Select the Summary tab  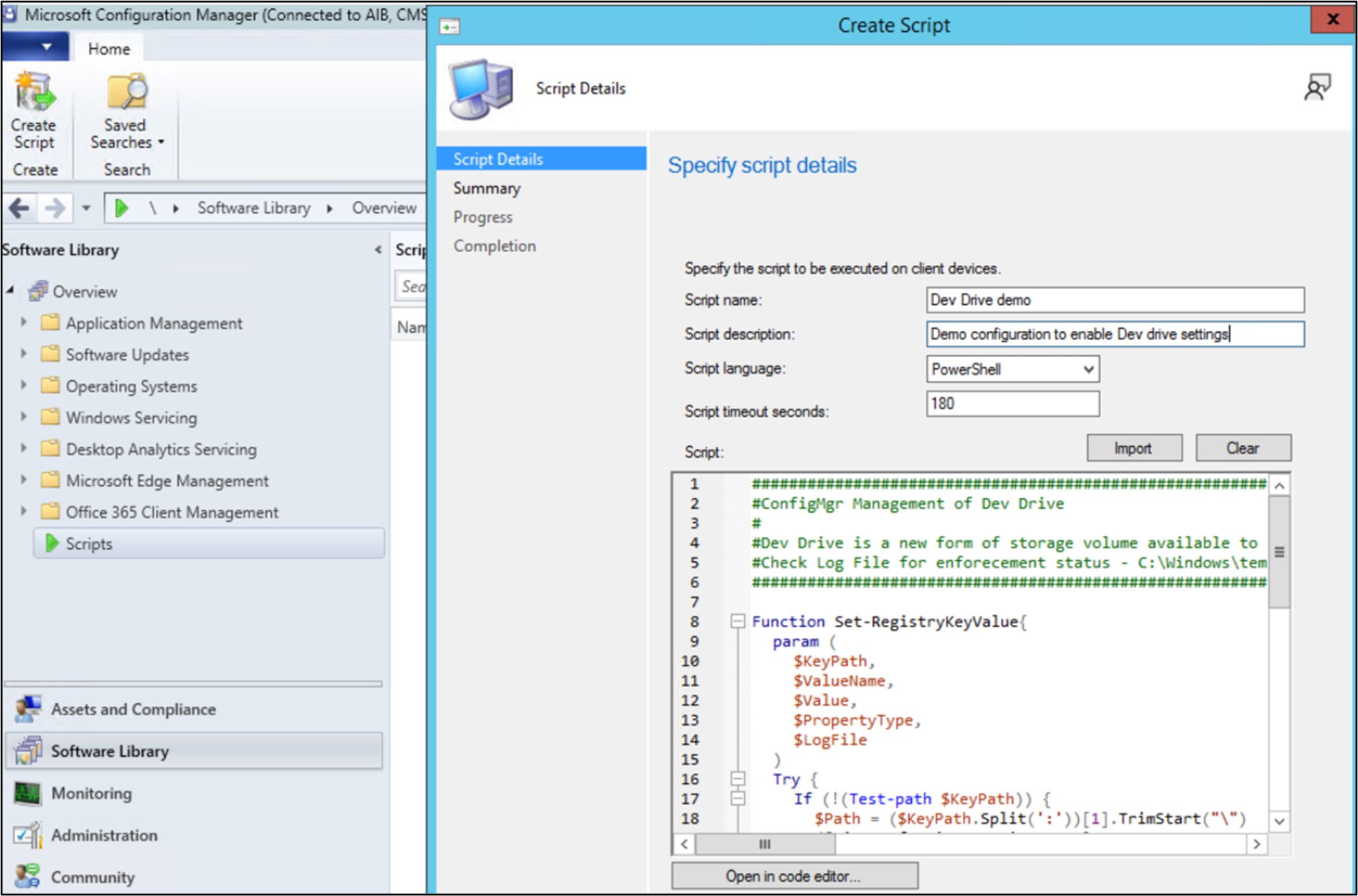(487, 187)
